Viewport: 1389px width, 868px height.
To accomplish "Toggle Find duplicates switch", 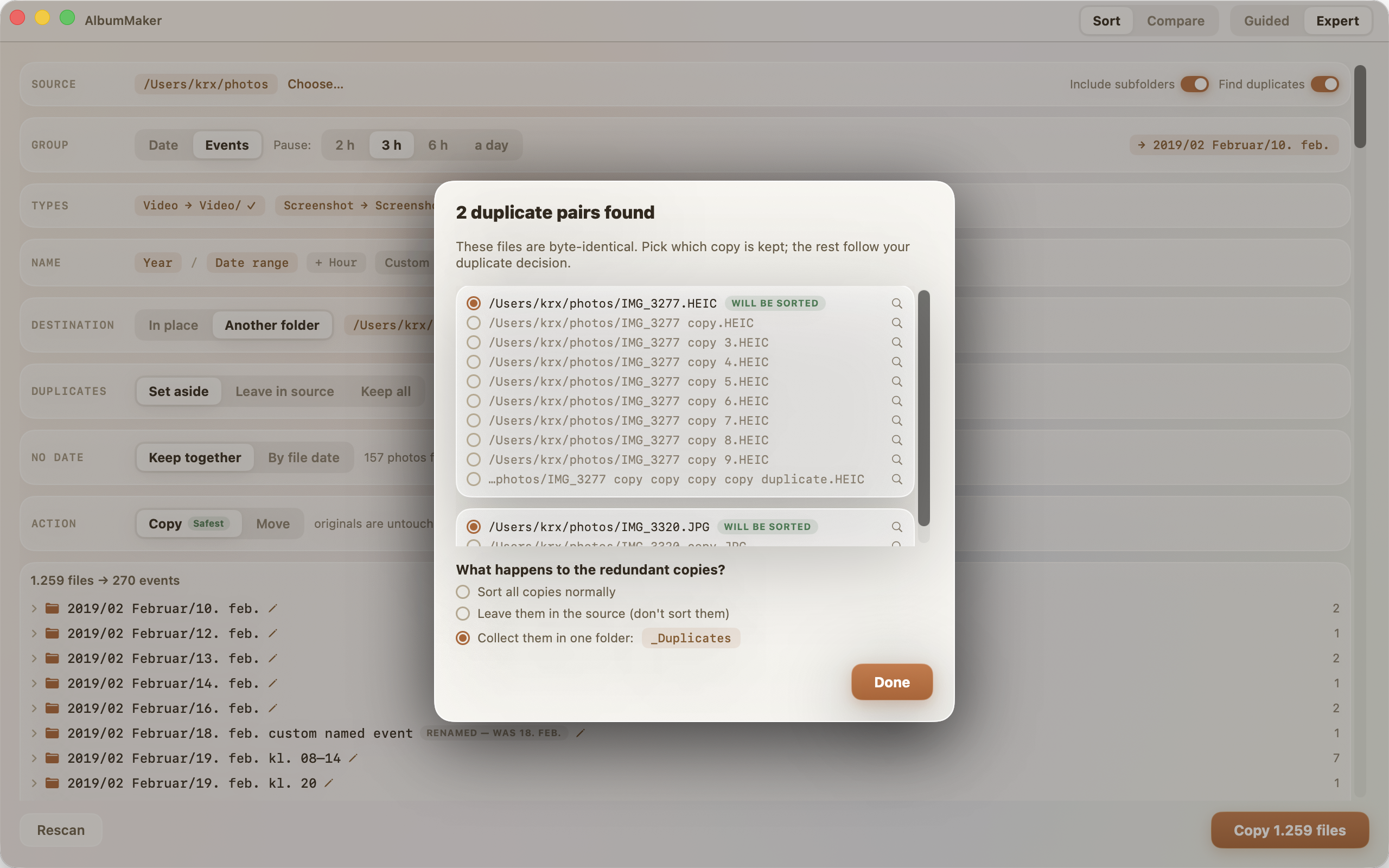I will click(x=1325, y=84).
